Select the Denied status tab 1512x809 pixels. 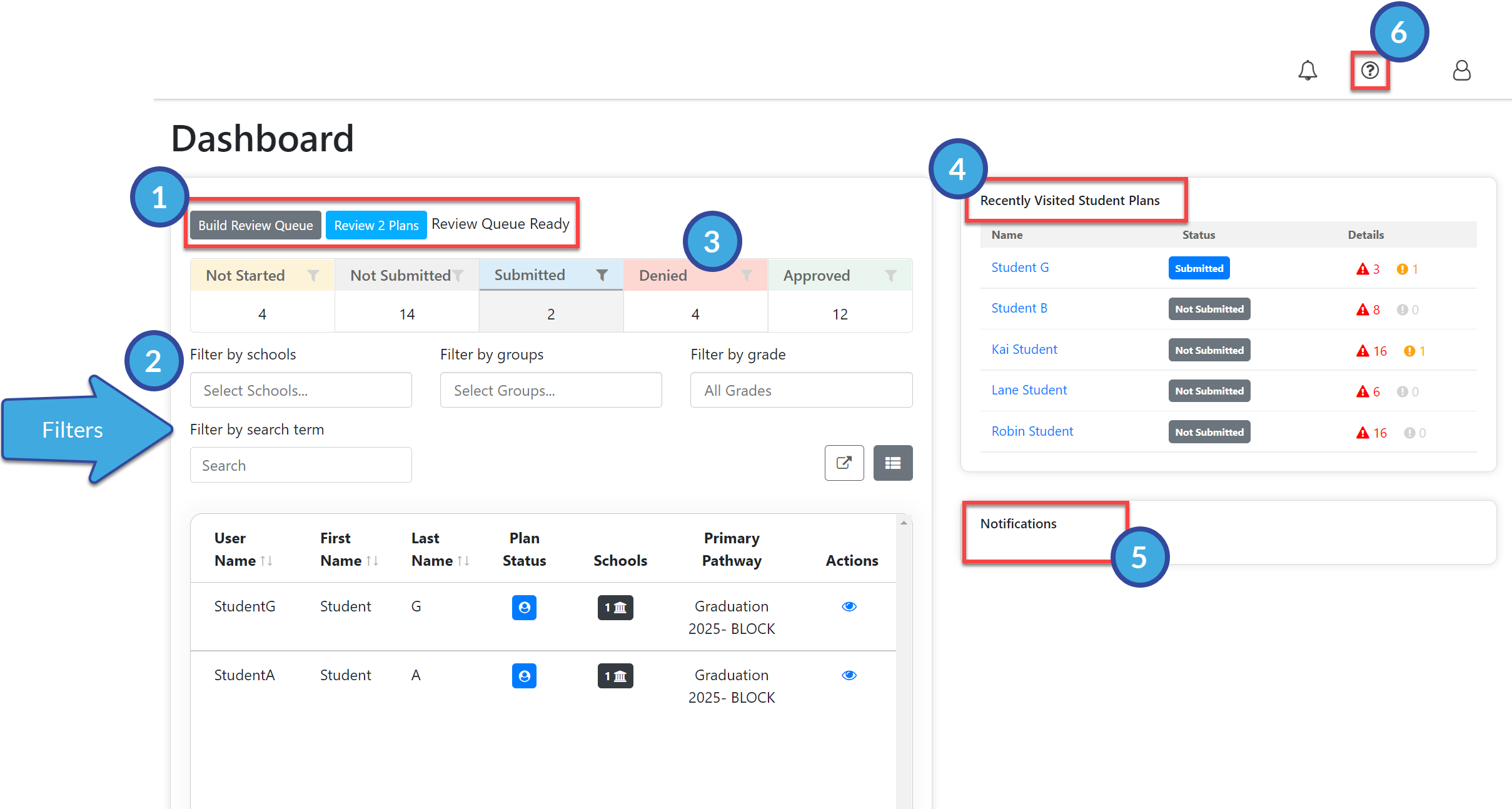(x=695, y=275)
